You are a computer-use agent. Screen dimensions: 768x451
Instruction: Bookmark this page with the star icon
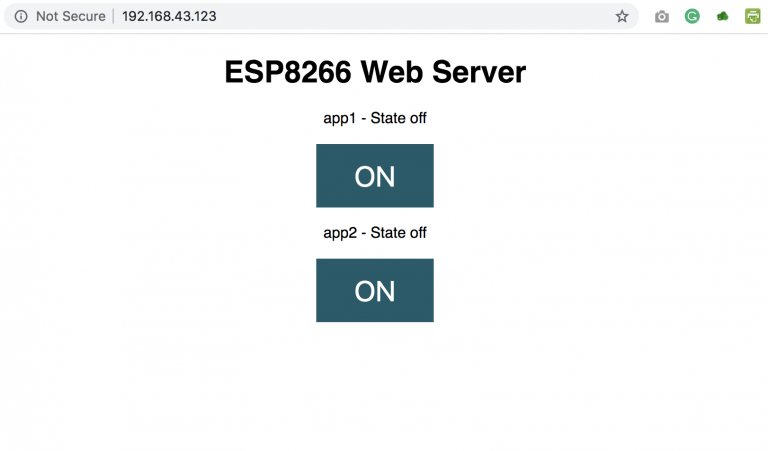622,17
